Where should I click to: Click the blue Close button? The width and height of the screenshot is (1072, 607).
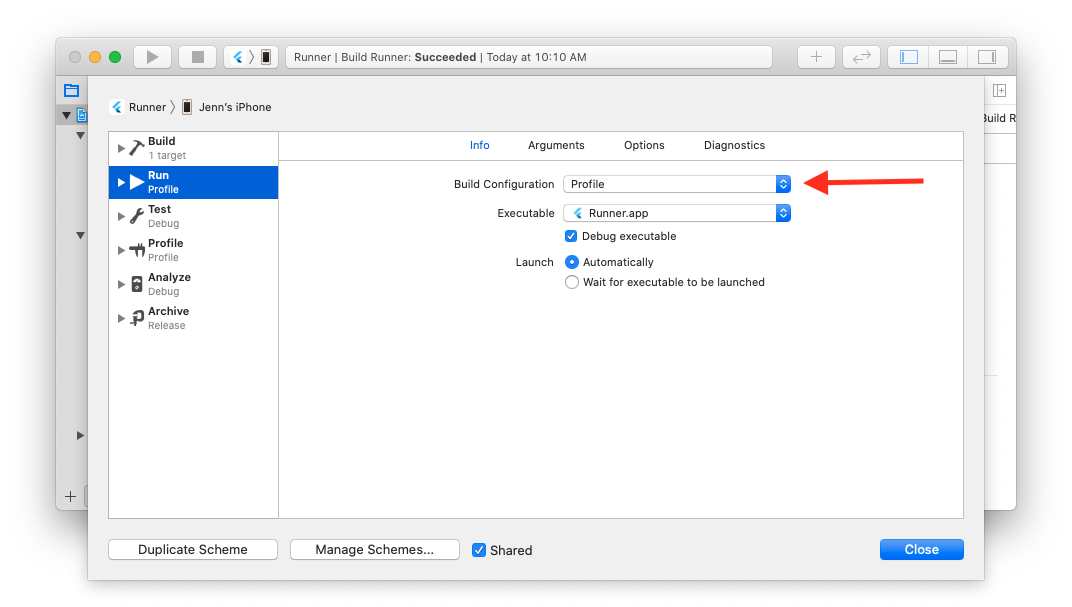click(x=922, y=550)
